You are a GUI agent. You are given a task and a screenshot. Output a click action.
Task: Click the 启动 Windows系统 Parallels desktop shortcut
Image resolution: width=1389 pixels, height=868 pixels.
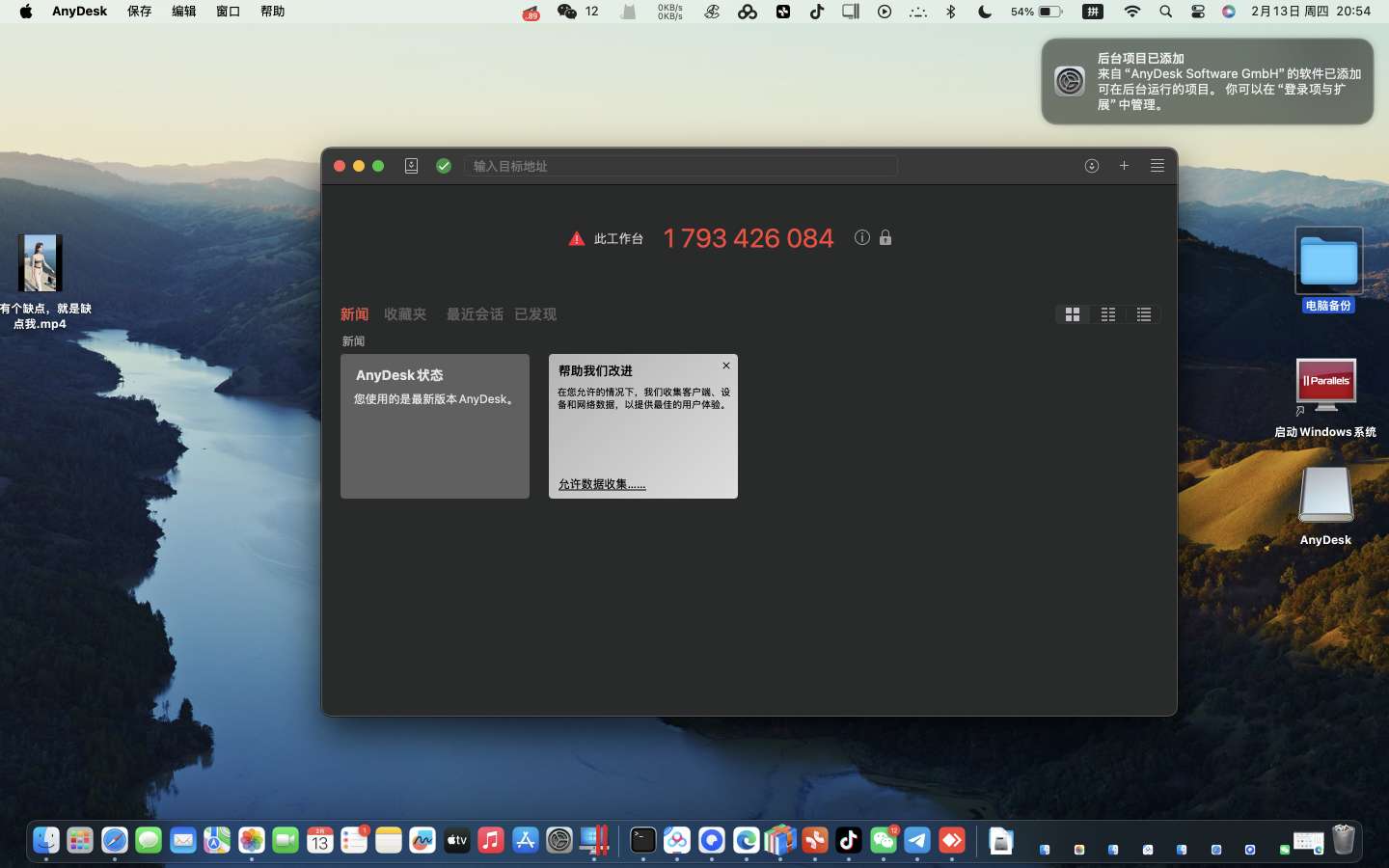click(x=1325, y=397)
